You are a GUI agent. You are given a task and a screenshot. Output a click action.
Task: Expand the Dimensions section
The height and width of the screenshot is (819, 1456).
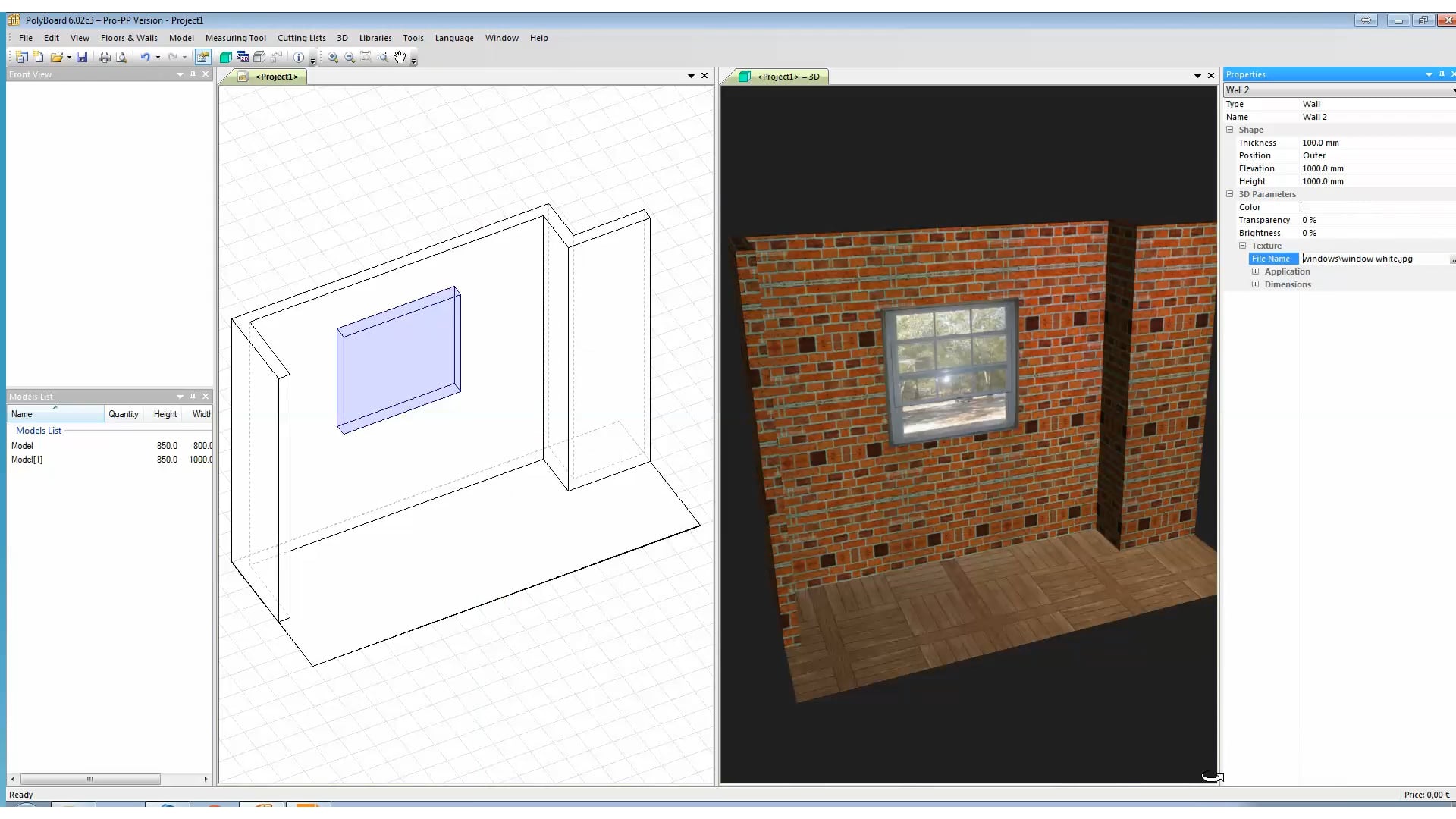click(1256, 284)
